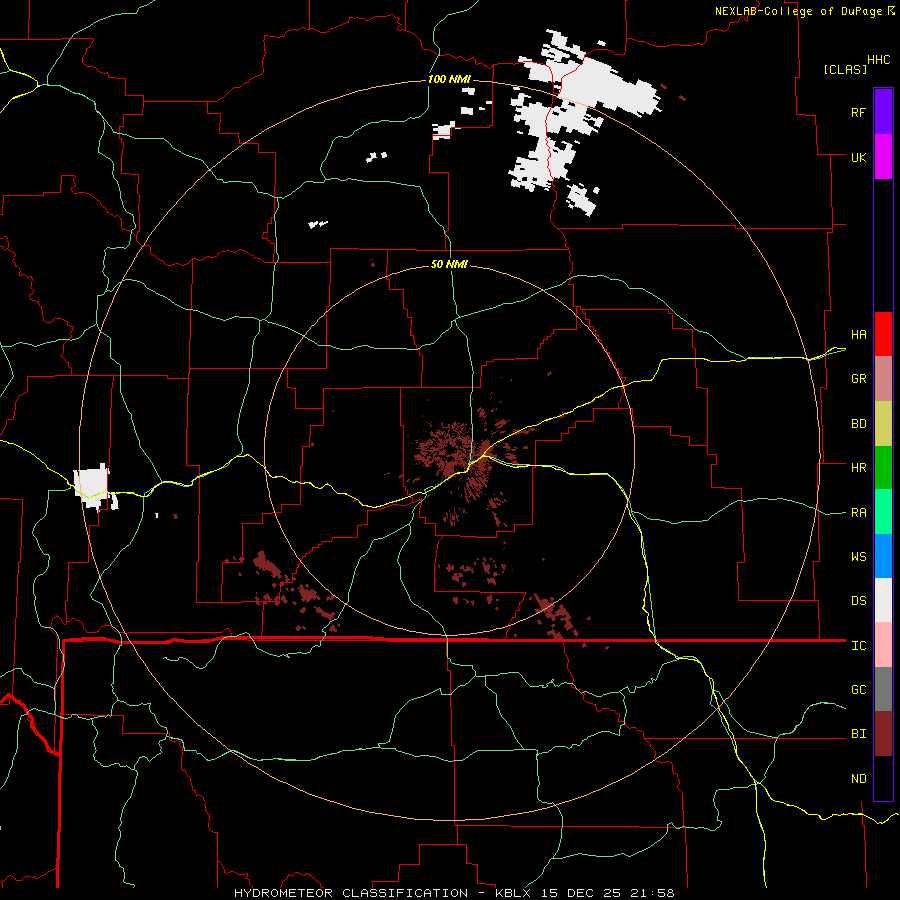Select the WS blue legend swatch
The width and height of the screenshot is (900, 900).
click(883, 556)
